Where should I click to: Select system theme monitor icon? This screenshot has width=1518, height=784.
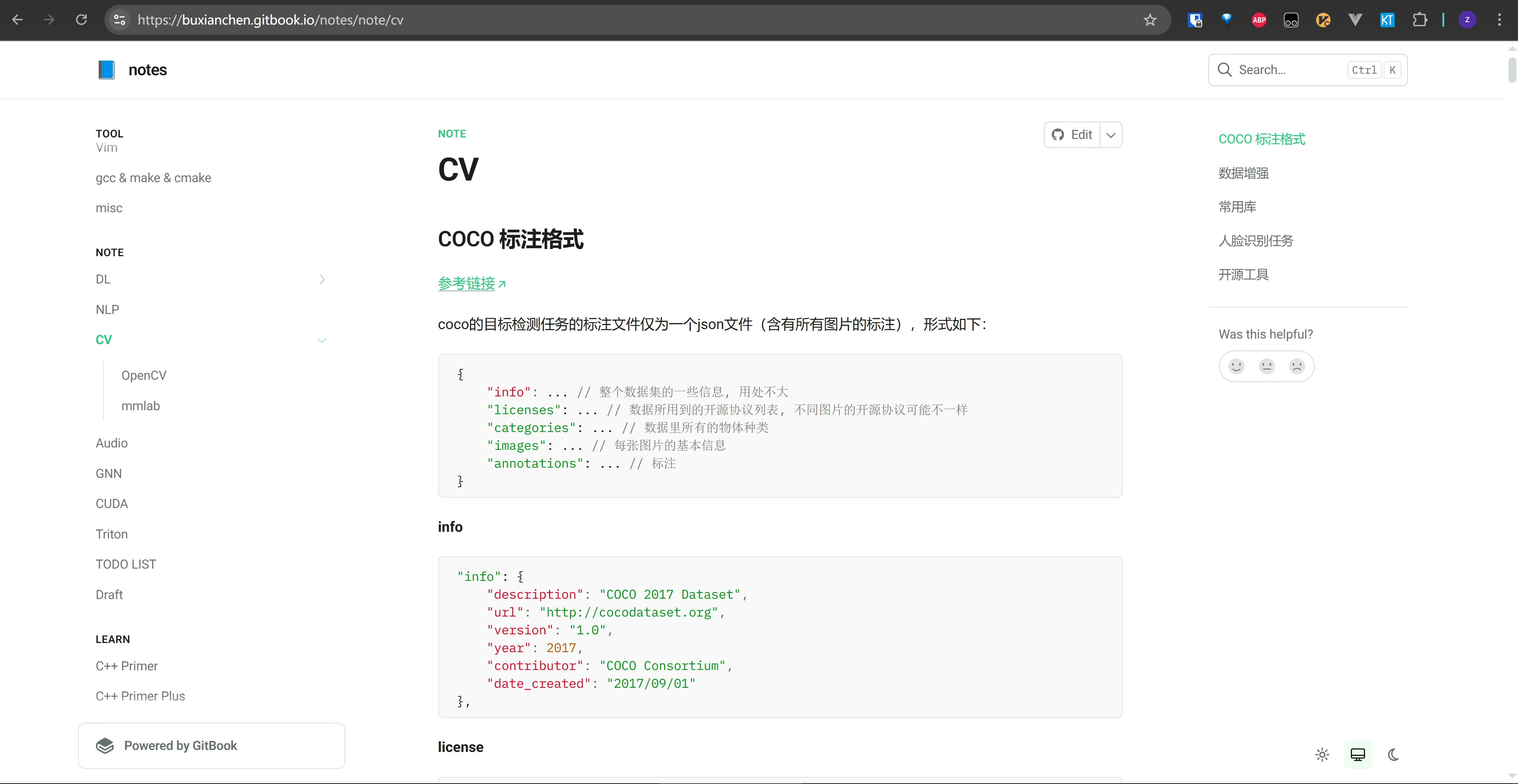pos(1358,755)
